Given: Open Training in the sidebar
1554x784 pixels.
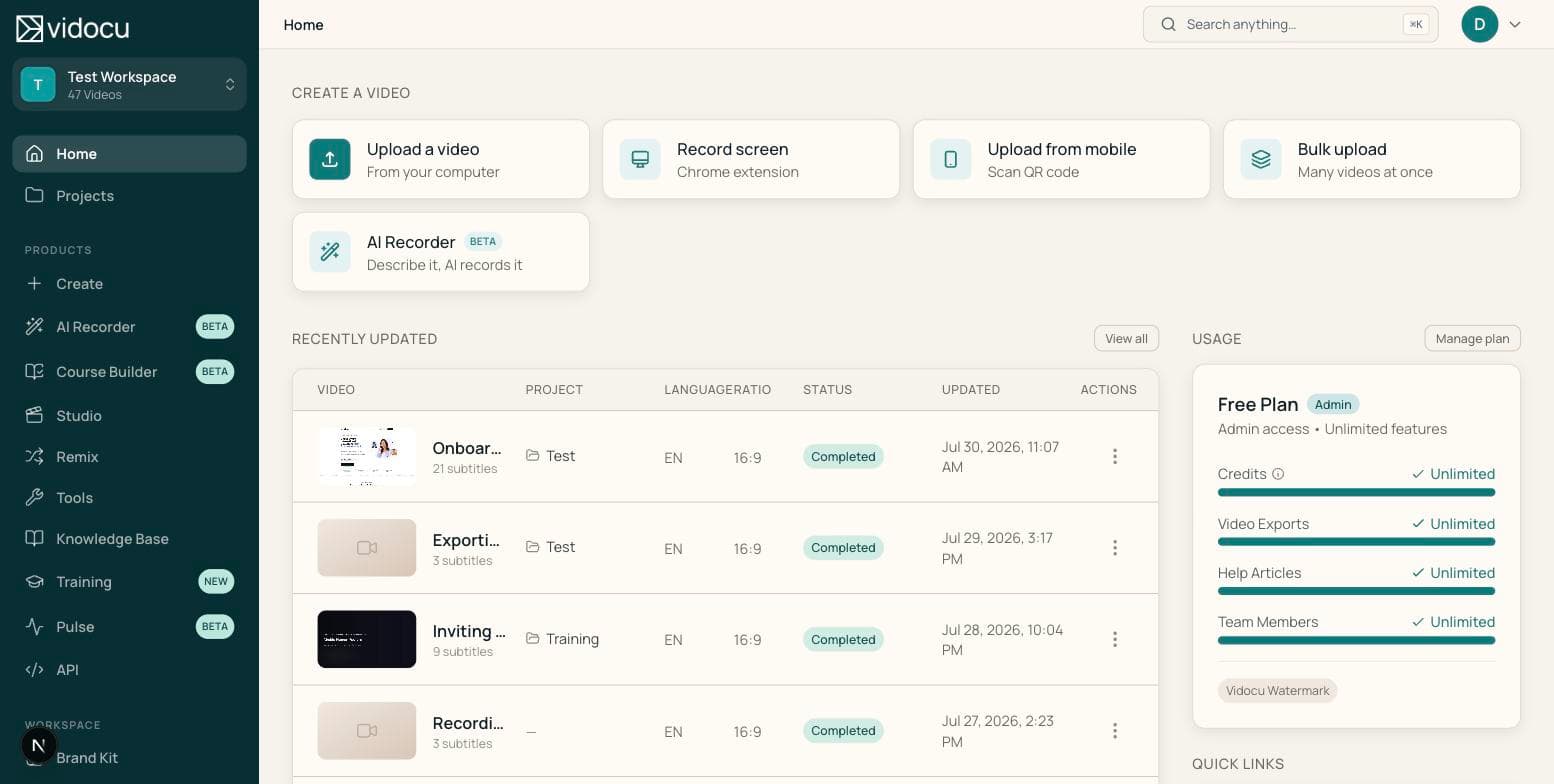Looking at the screenshot, I should point(130,582).
